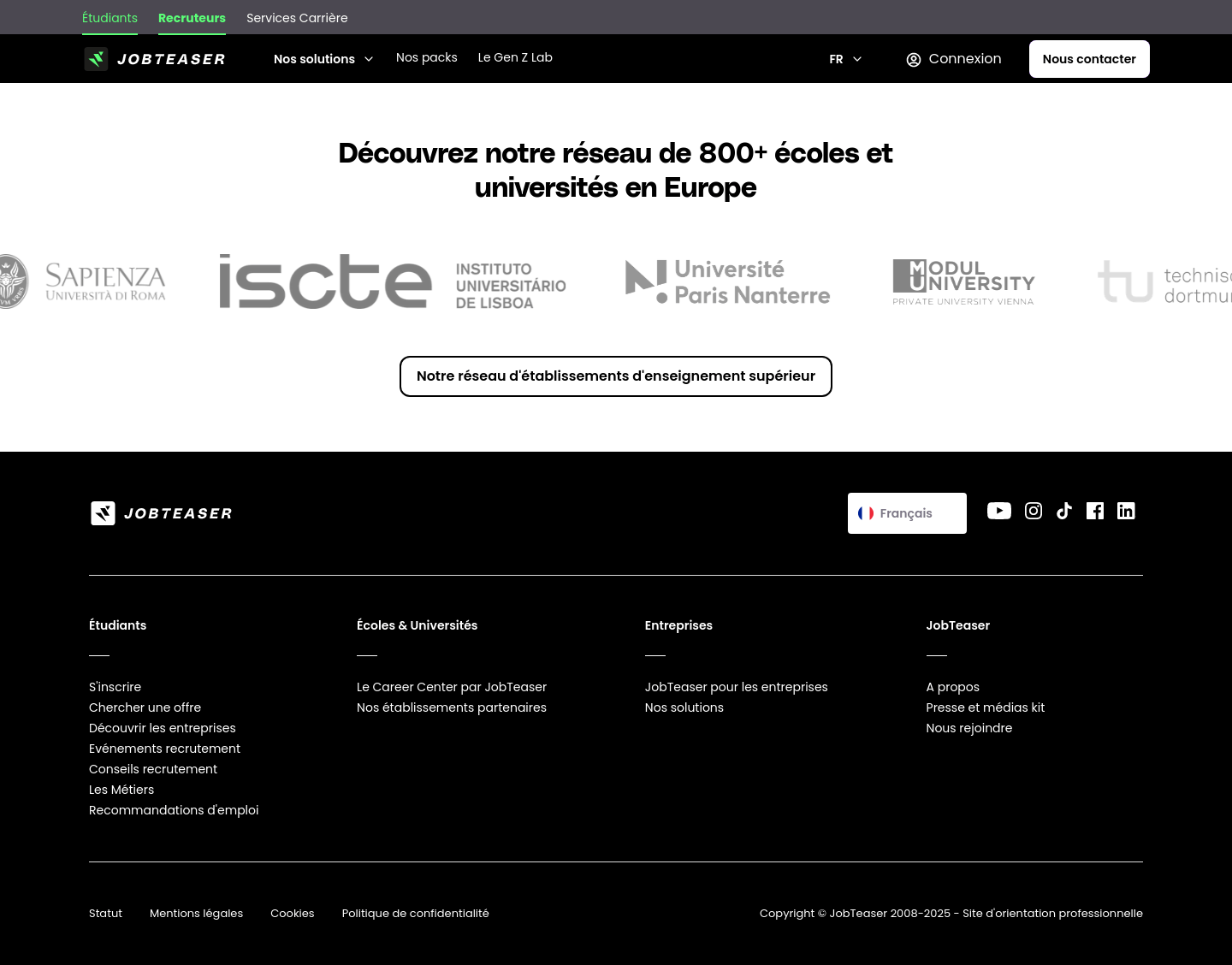
Task: Click the Université Paris Nanterre logo
Action: (728, 282)
